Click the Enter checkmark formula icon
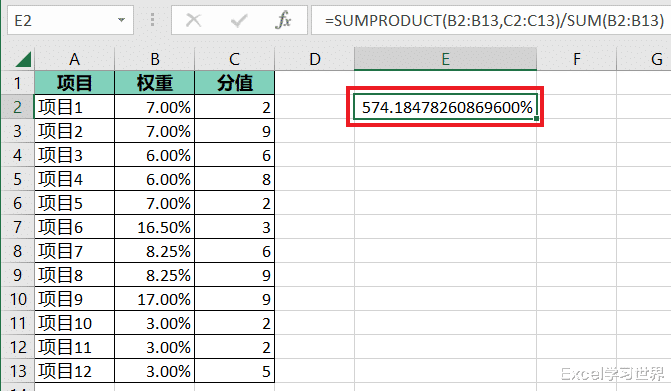Viewport: 671px width, 391px height. click(x=239, y=20)
